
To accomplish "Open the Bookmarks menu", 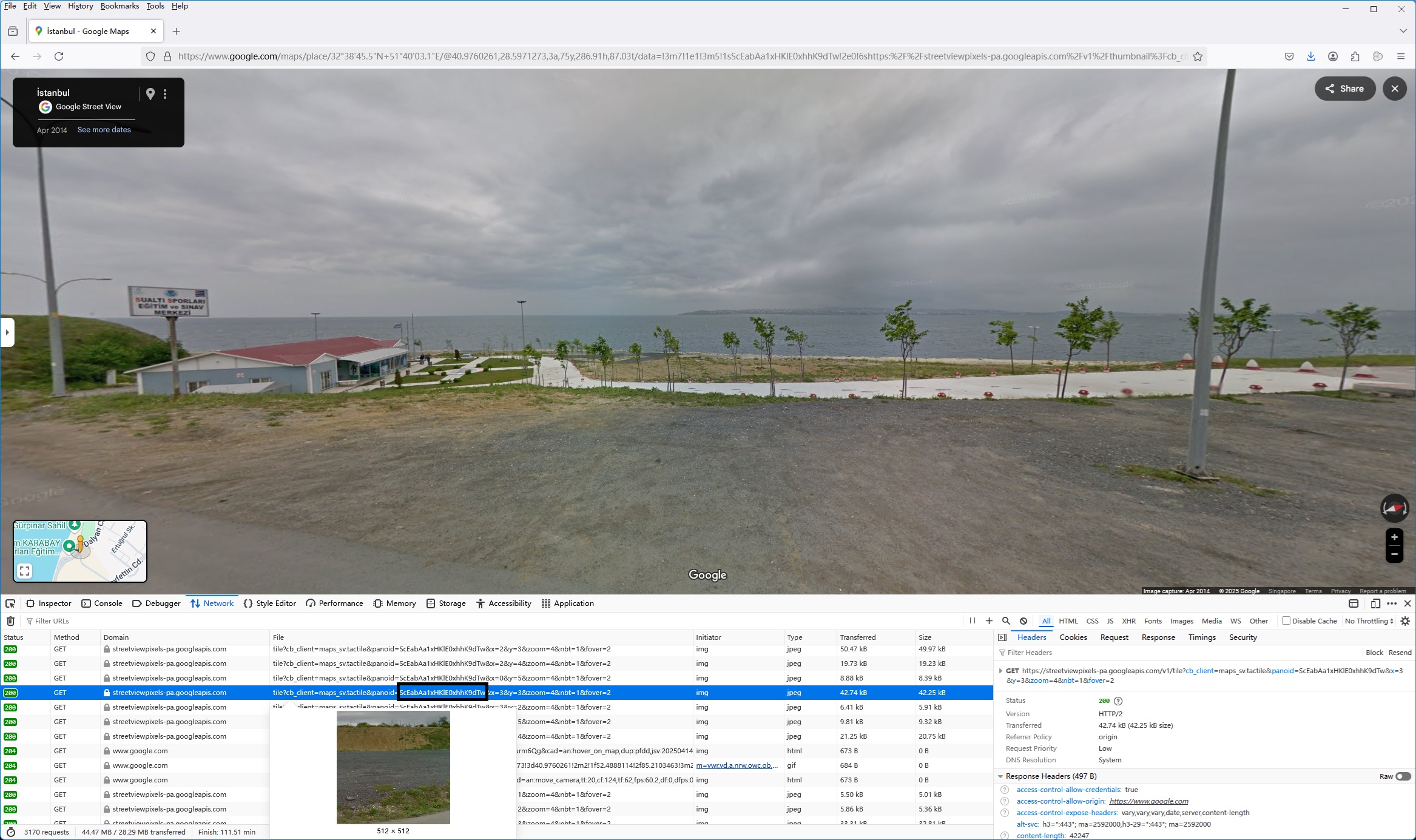I will (x=120, y=6).
